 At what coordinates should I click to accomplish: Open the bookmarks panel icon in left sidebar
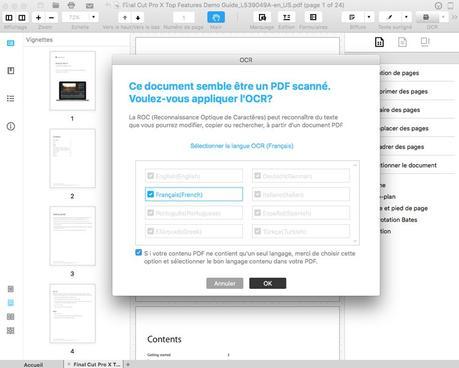coord(11,70)
